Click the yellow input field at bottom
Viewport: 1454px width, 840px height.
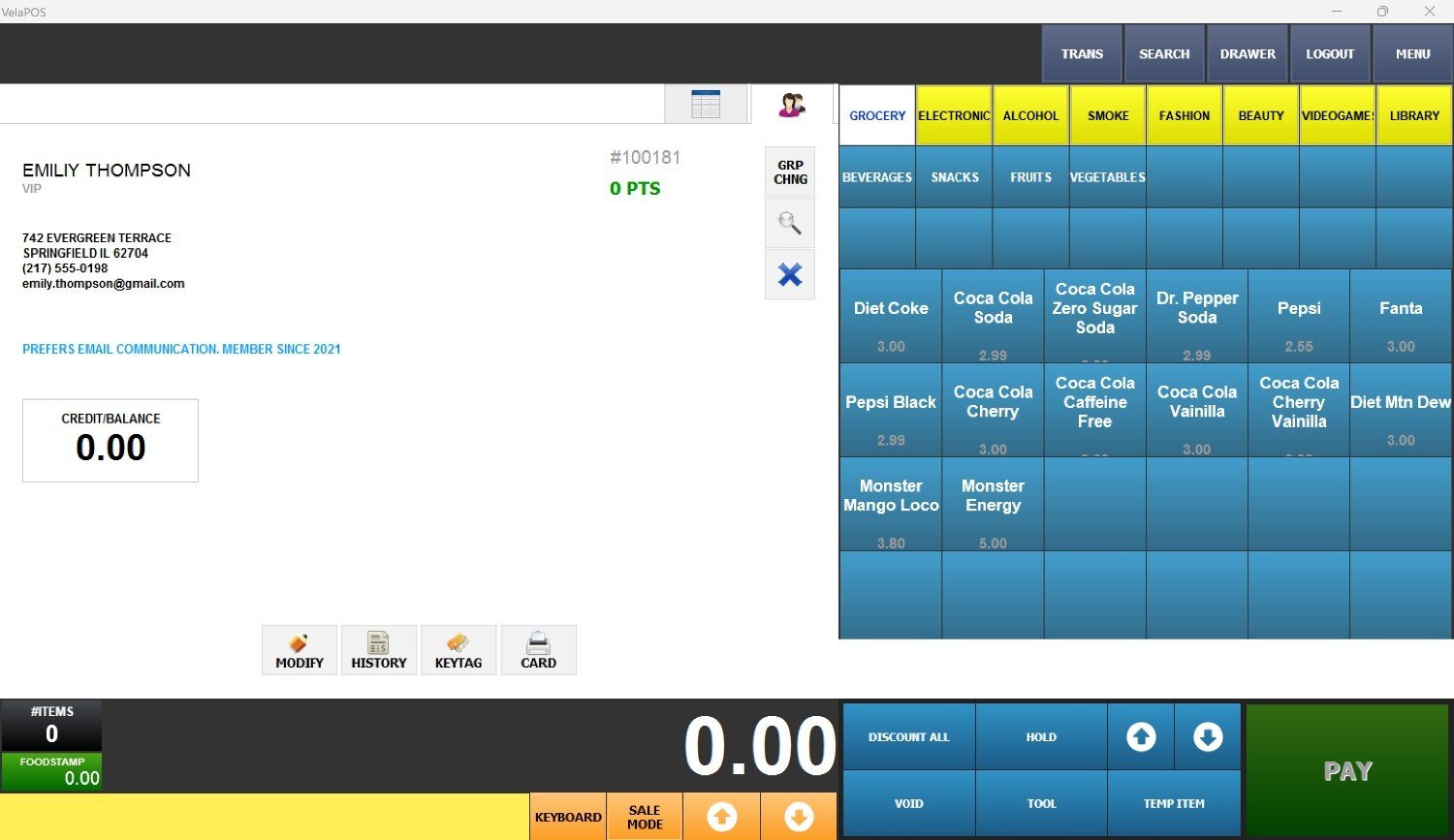point(264,817)
